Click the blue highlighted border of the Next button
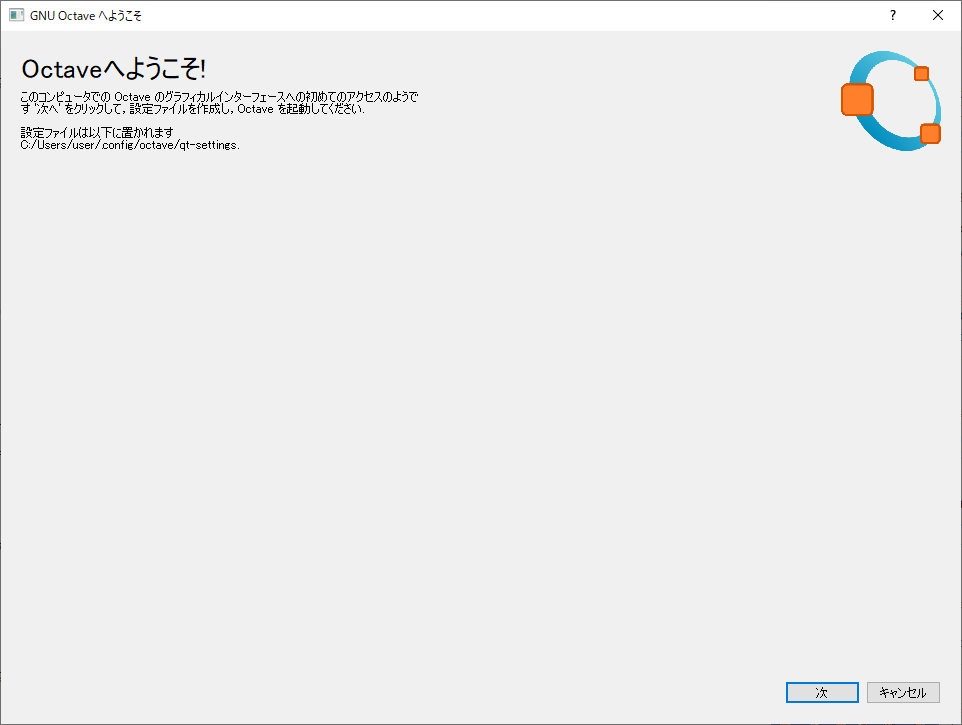Viewport: 962px width, 725px height. tap(822, 683)
